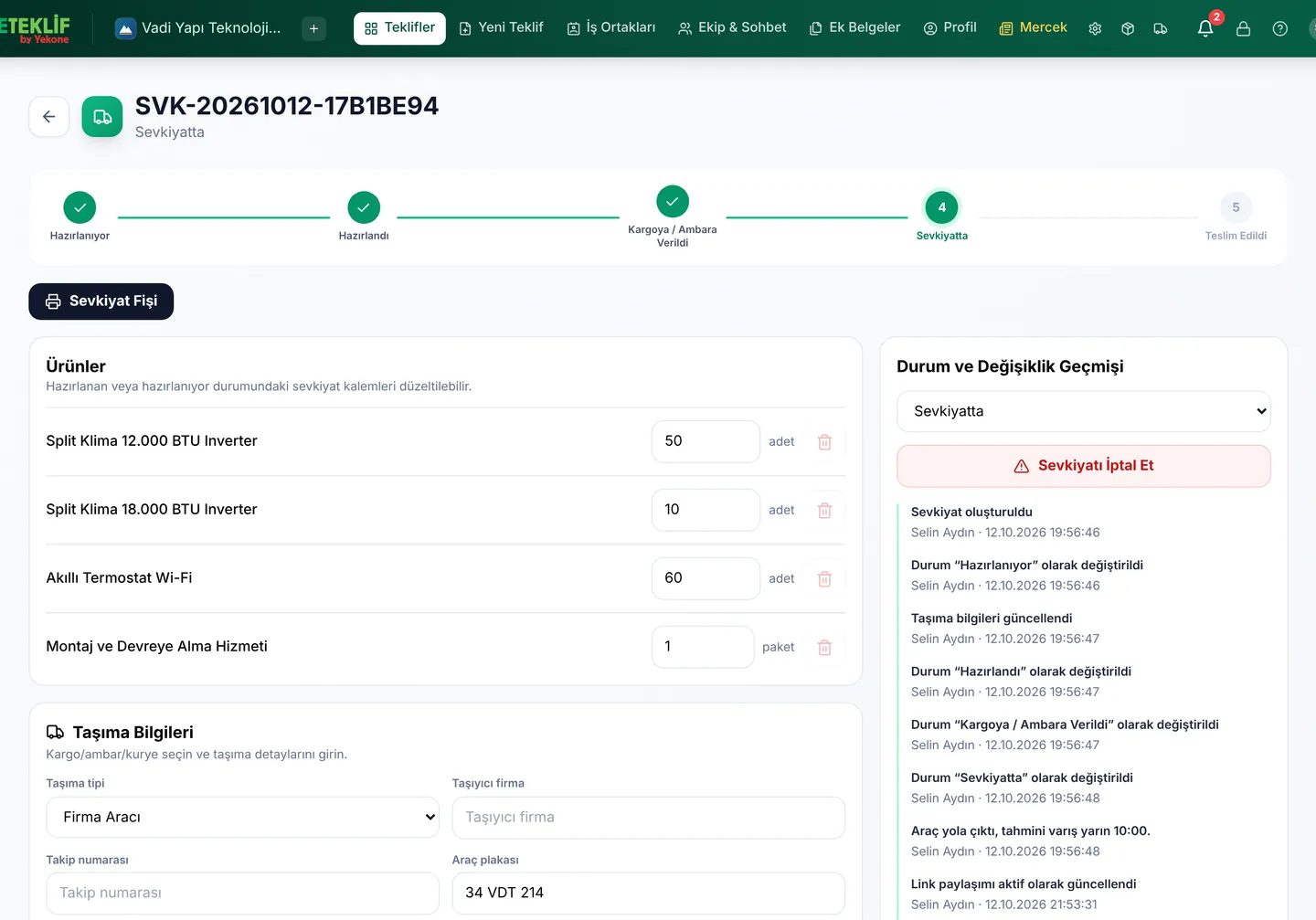Open the help question mark icon

click(1280, 28)
